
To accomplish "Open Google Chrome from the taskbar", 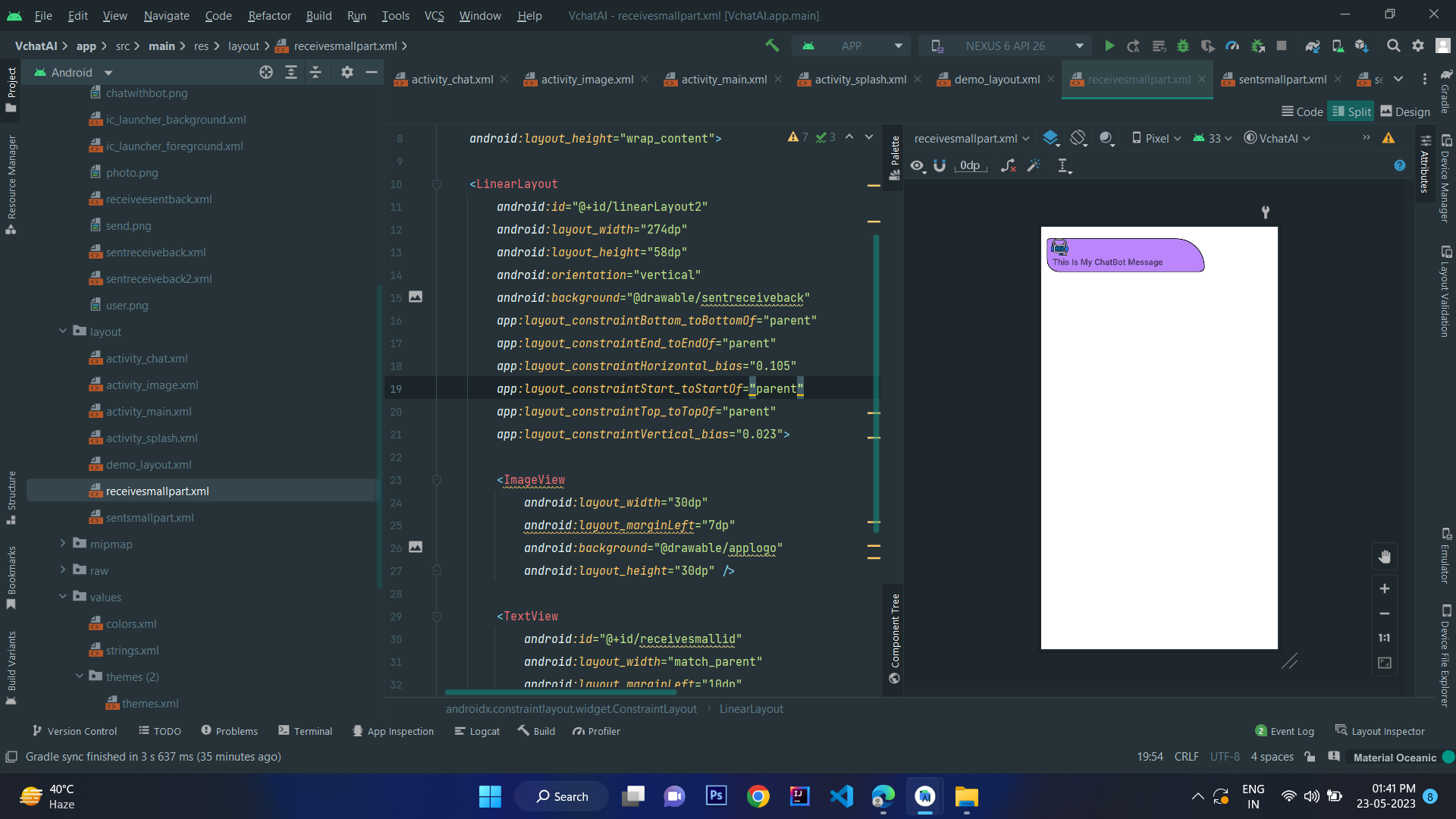I will 758,796.
